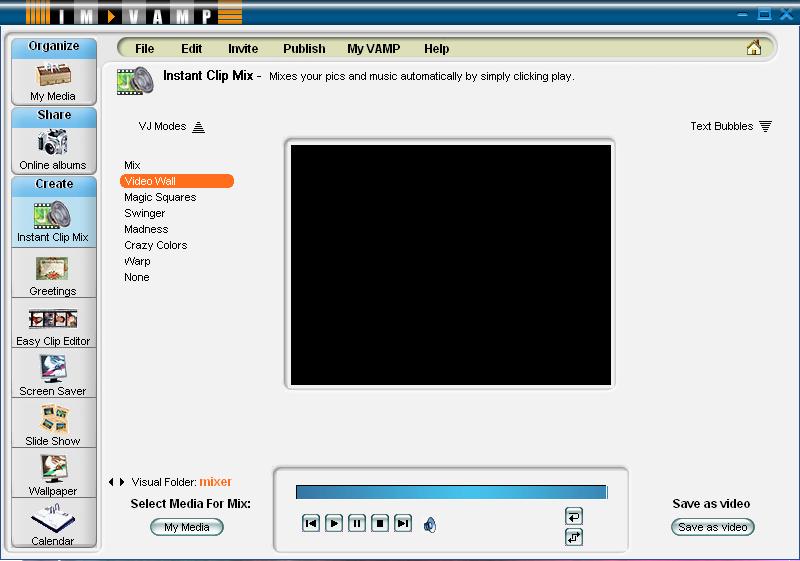The height and width of the screenshot is (561, 800).
Task: Open the My VAMP menu
Action: (373, 48)
